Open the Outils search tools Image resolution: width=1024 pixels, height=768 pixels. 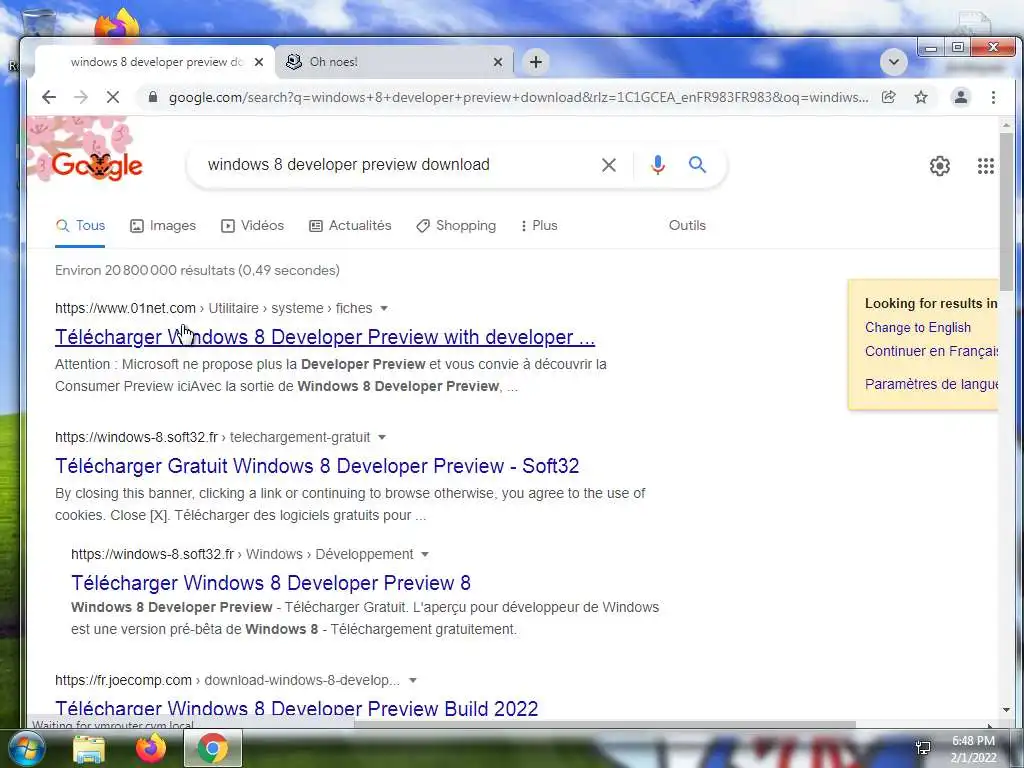[x=687, y=226]
